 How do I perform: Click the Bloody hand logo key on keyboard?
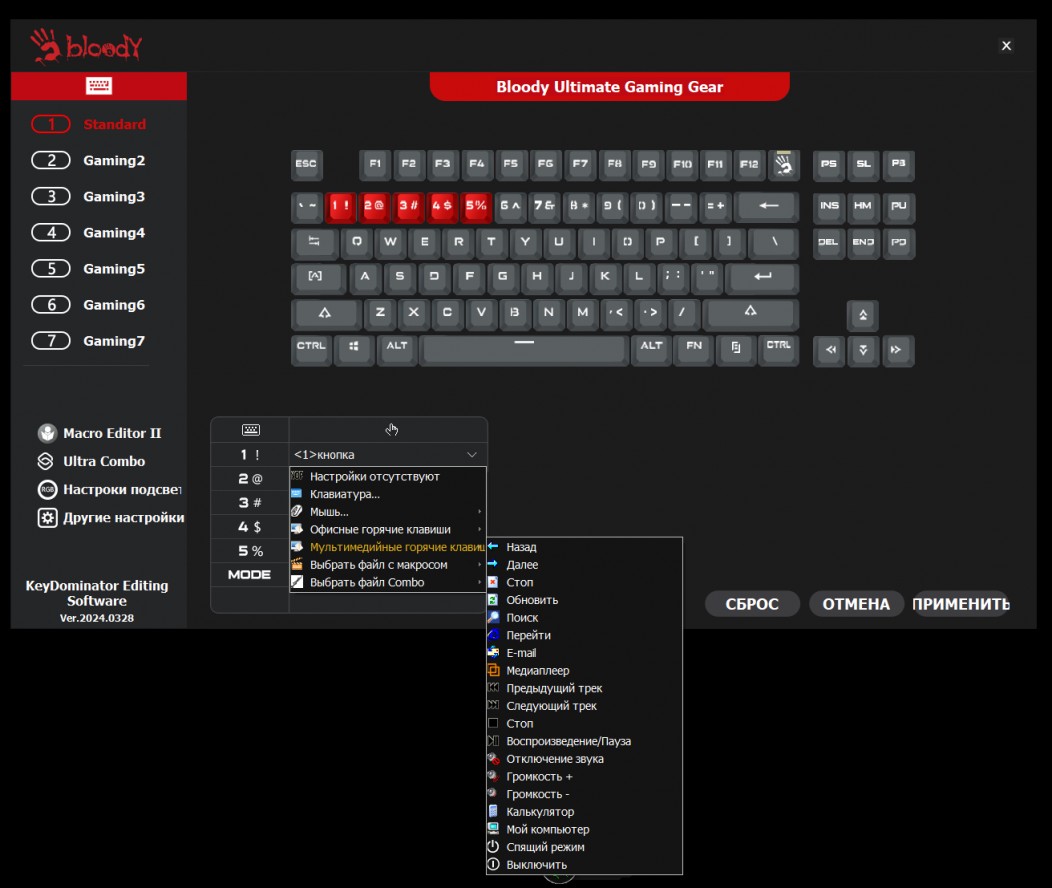click(785, 165)
